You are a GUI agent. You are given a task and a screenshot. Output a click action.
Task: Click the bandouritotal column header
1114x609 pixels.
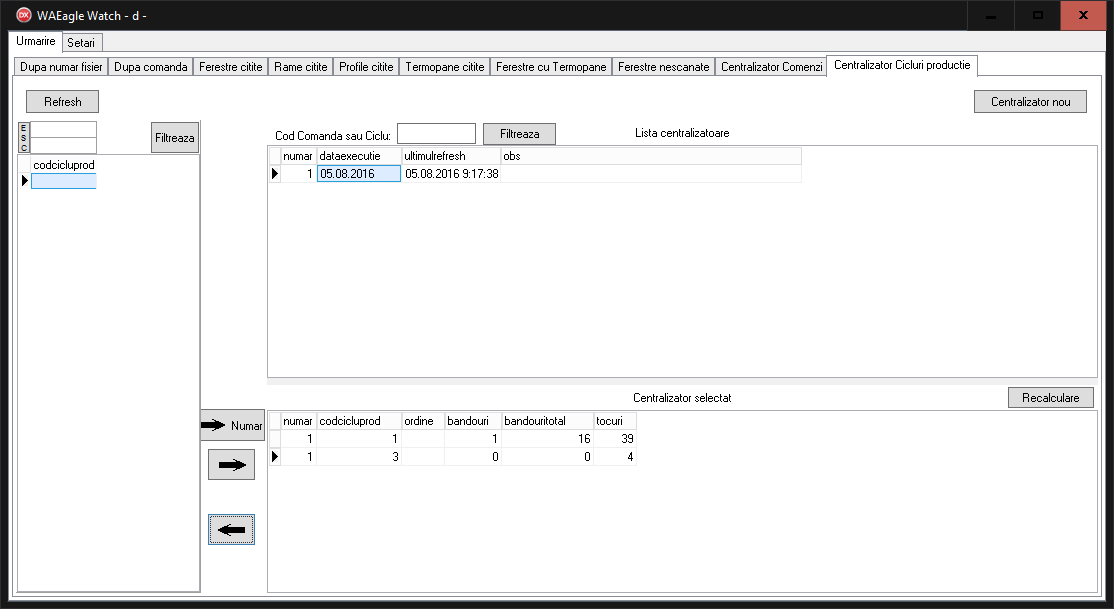tap(547, 421)
